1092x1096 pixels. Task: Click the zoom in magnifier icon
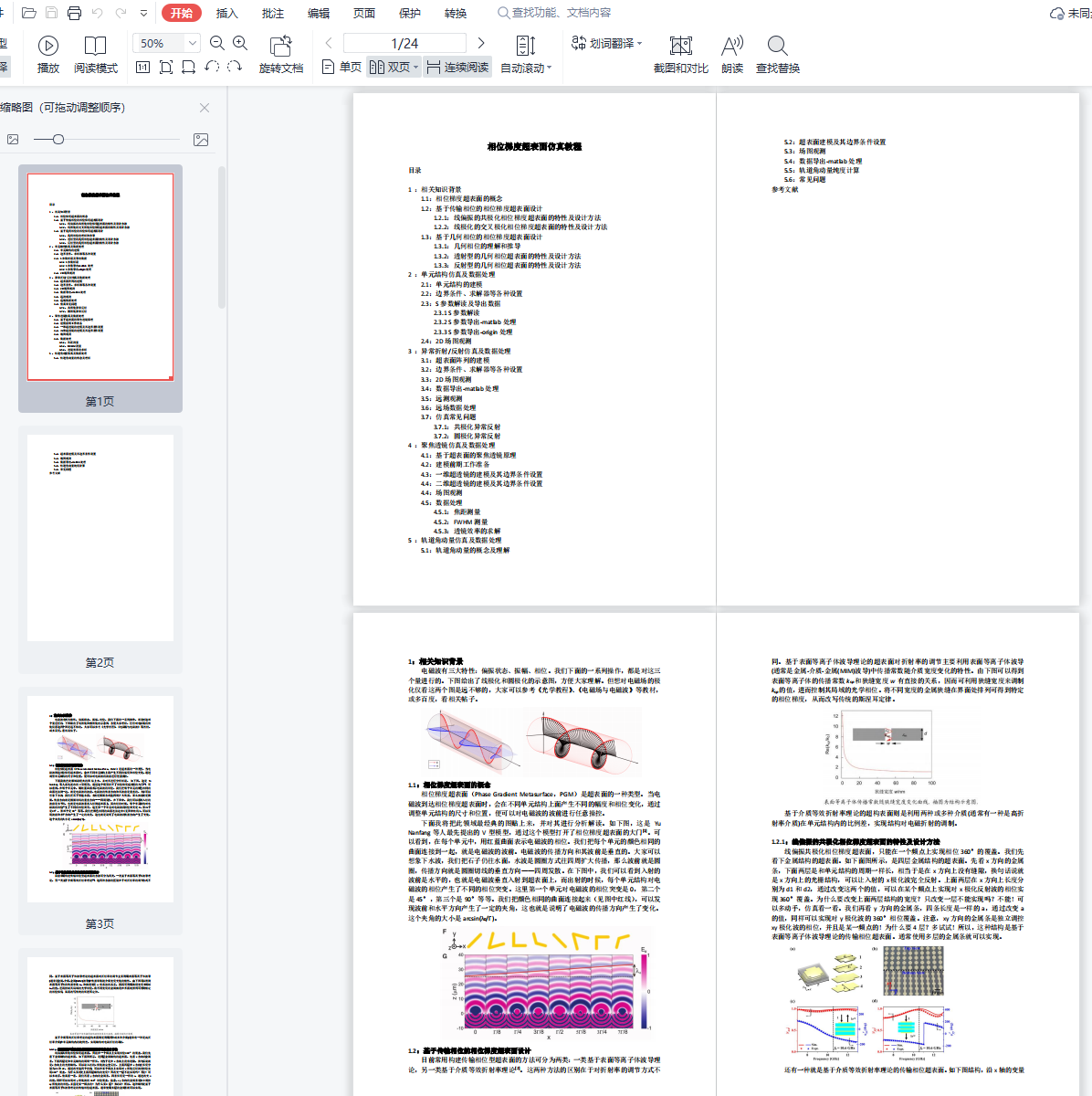(x=240, y=43)
